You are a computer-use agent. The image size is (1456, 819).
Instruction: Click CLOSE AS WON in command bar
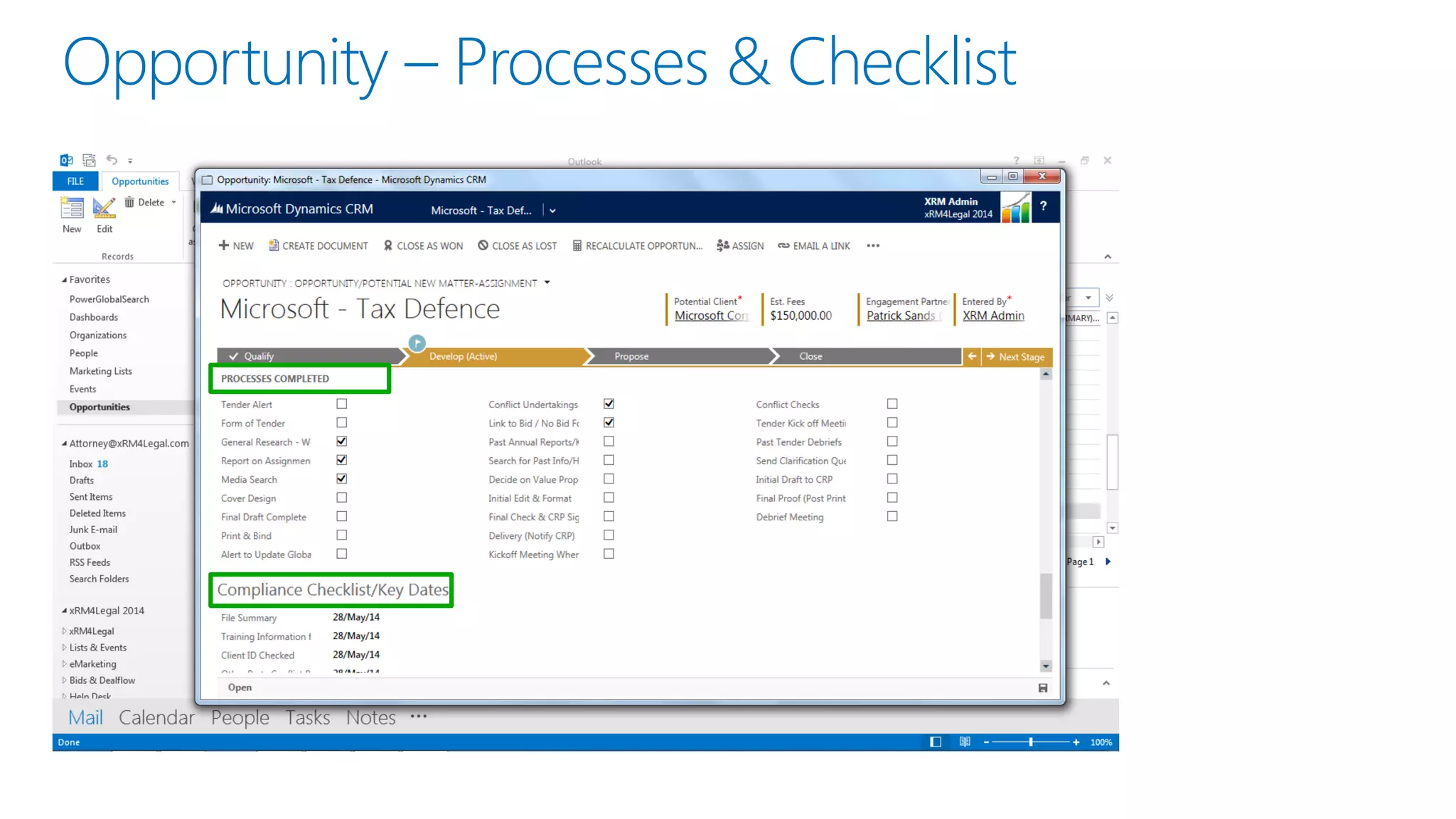click(x=423, y=246)
